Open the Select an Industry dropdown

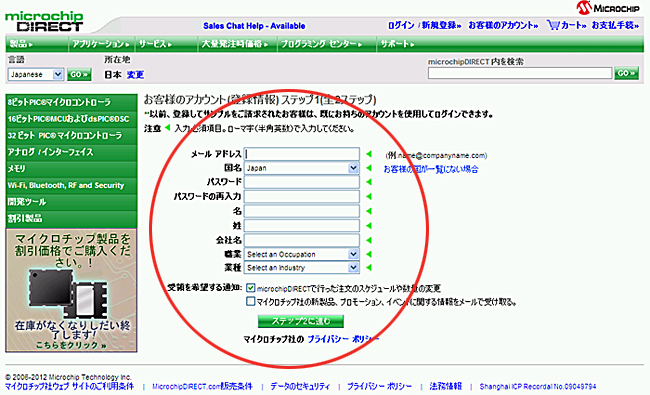click(x=302, y=268)
